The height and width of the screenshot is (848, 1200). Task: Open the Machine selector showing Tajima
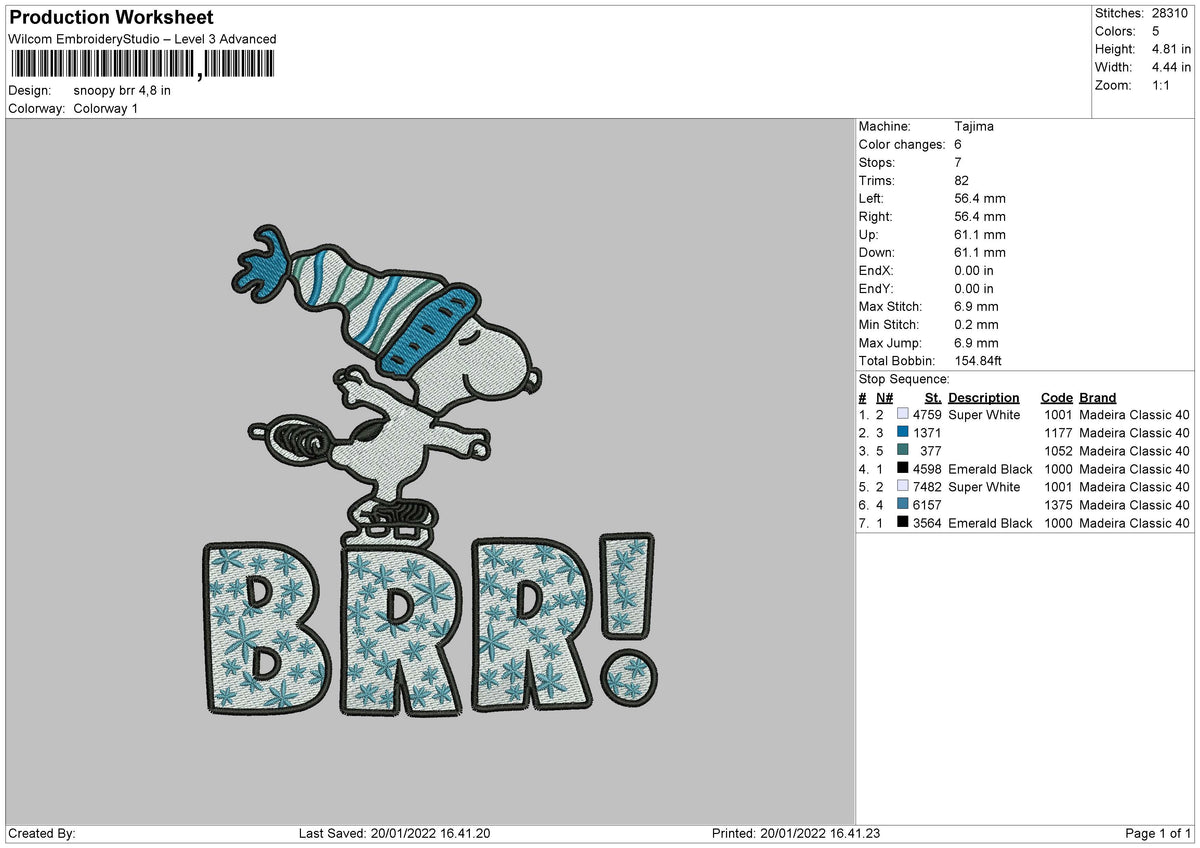coord(973,126)
